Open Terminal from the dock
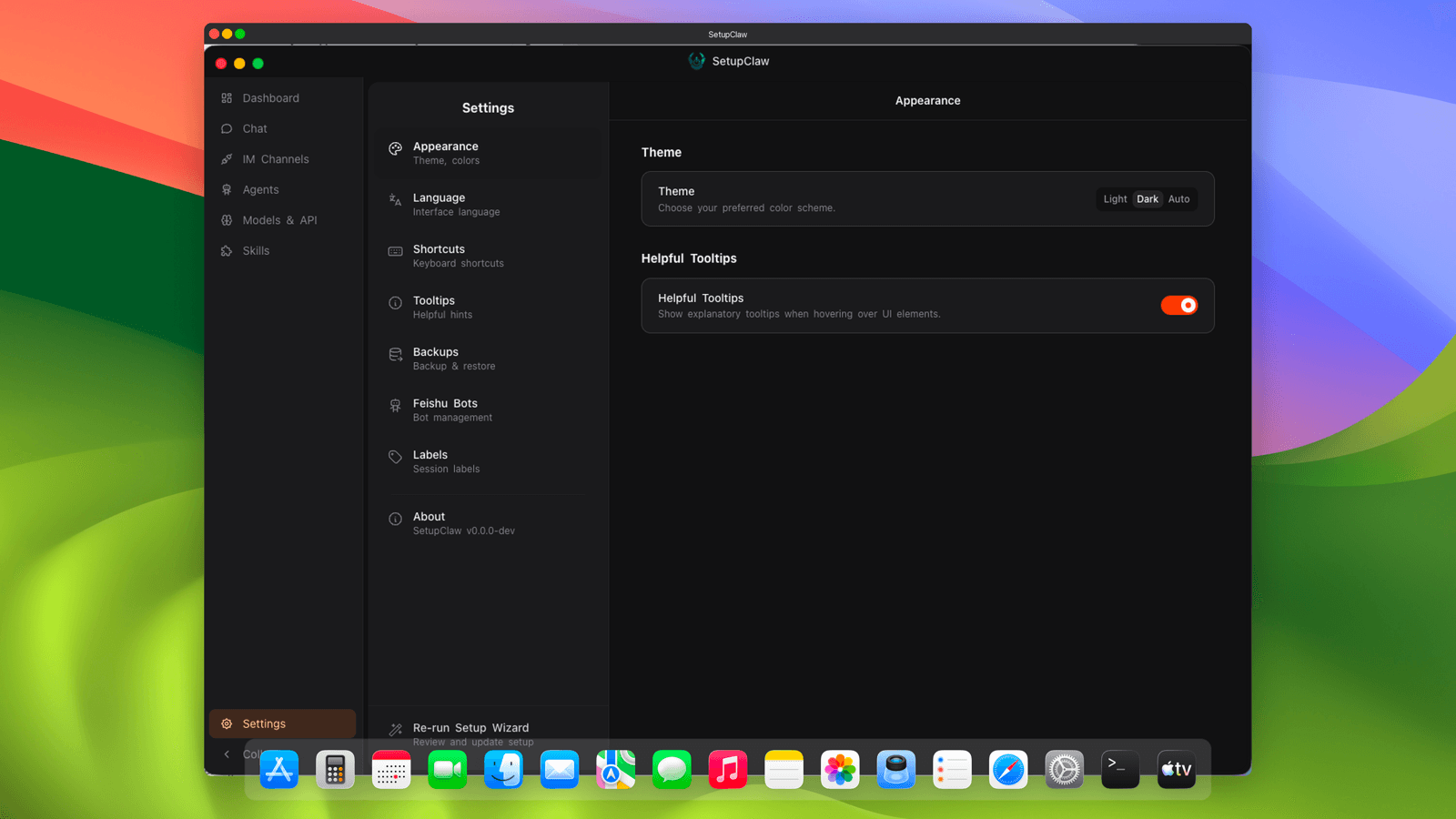Image resolution: width=1456 pixels, height=819 pixels. [1120, 770]
